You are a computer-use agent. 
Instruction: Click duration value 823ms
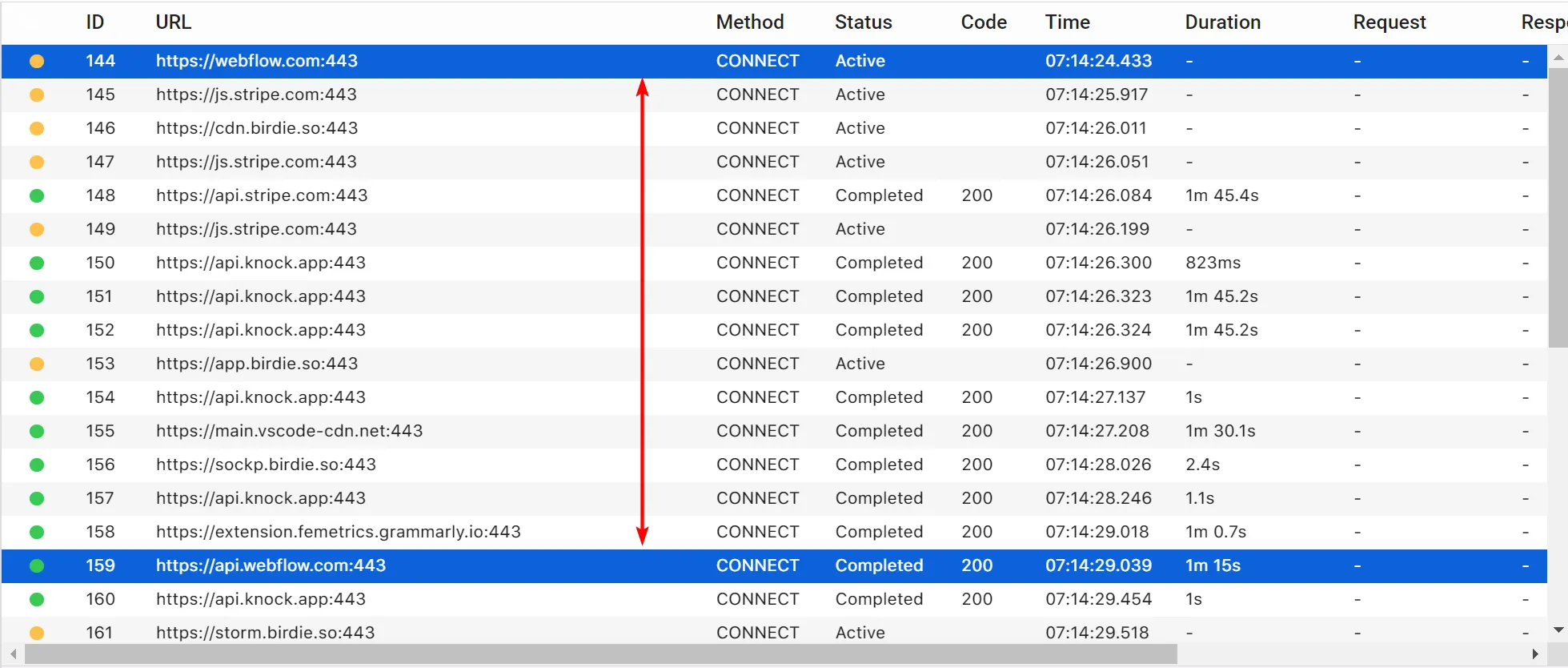point(1213,263)
